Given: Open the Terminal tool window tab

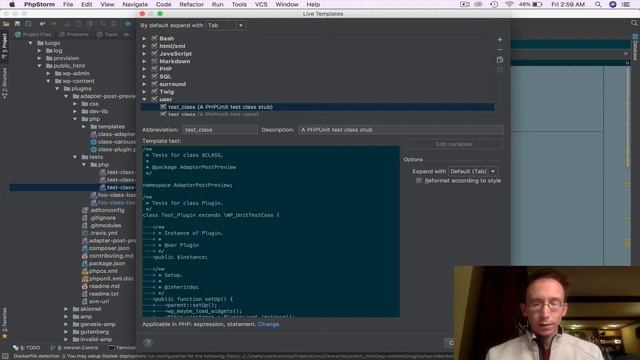Looking at the screenshot, I should [x=122, y=348].
